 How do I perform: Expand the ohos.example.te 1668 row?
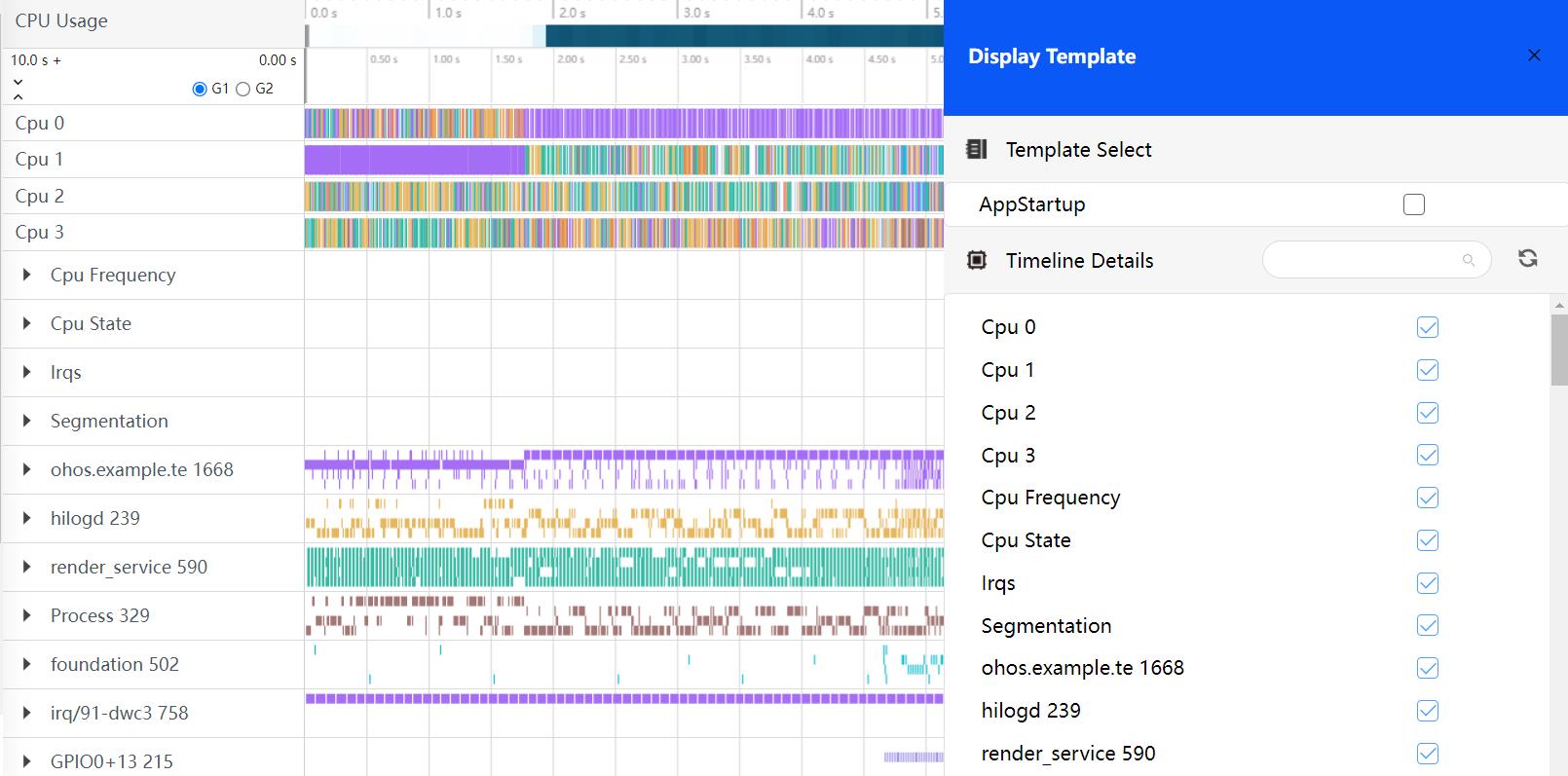pos(26,470)
